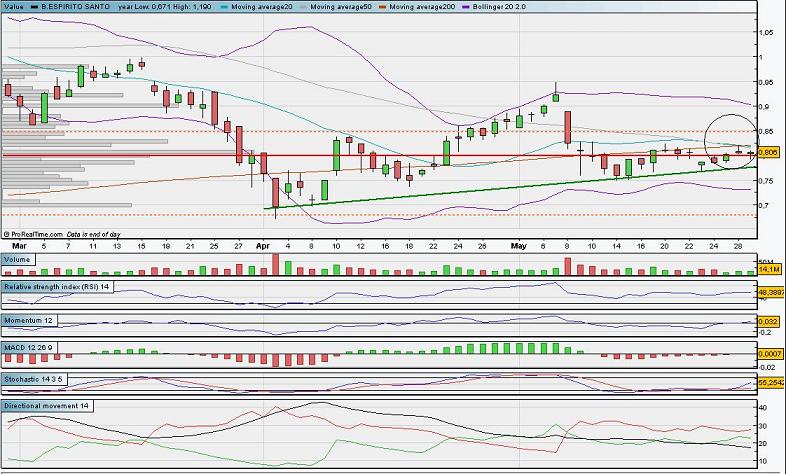The image size is (786, 474).
Task: Open the Stochastic 14 3 5 indicator label
Action: point(34,379)
